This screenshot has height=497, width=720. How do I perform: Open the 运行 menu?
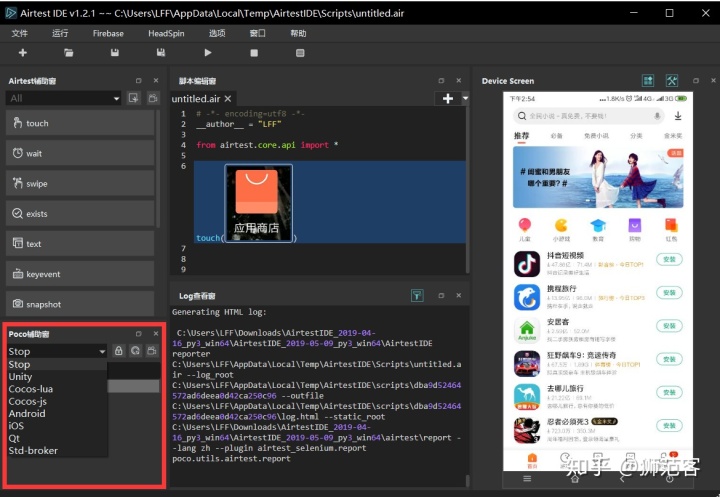(x=60, y=34)
